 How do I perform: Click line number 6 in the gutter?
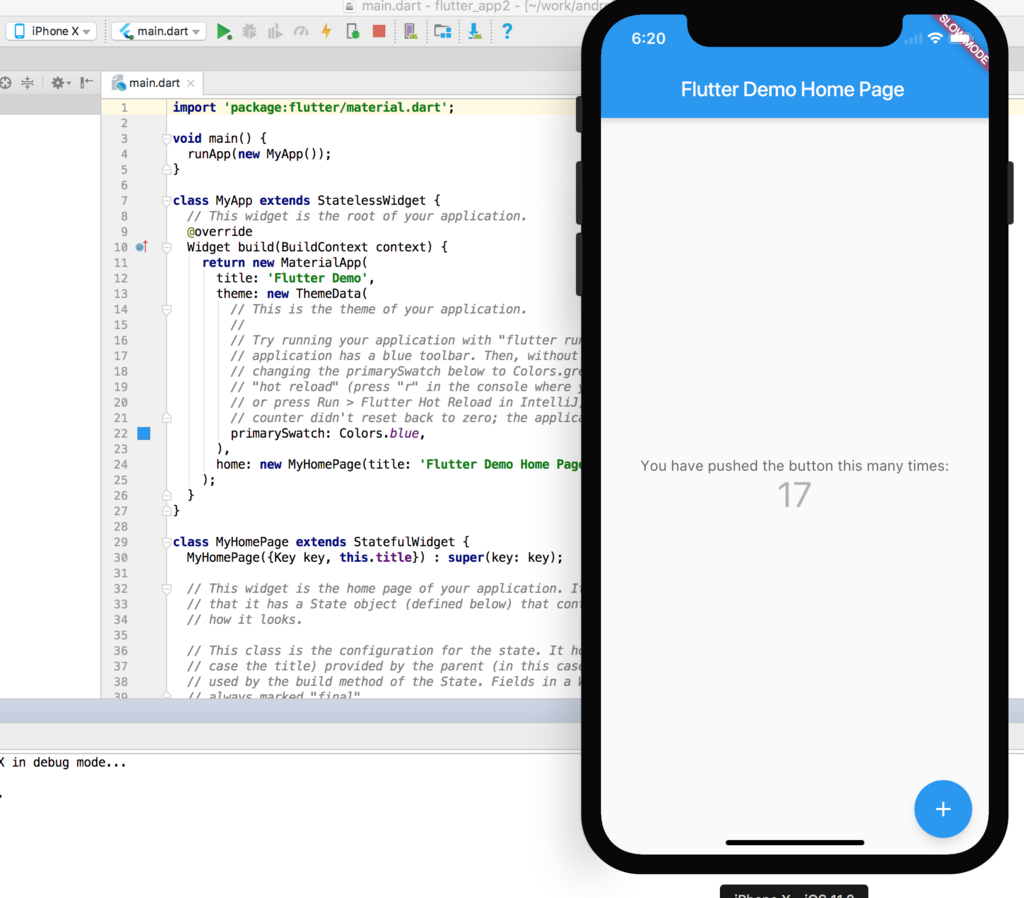[x=124, y=185]
